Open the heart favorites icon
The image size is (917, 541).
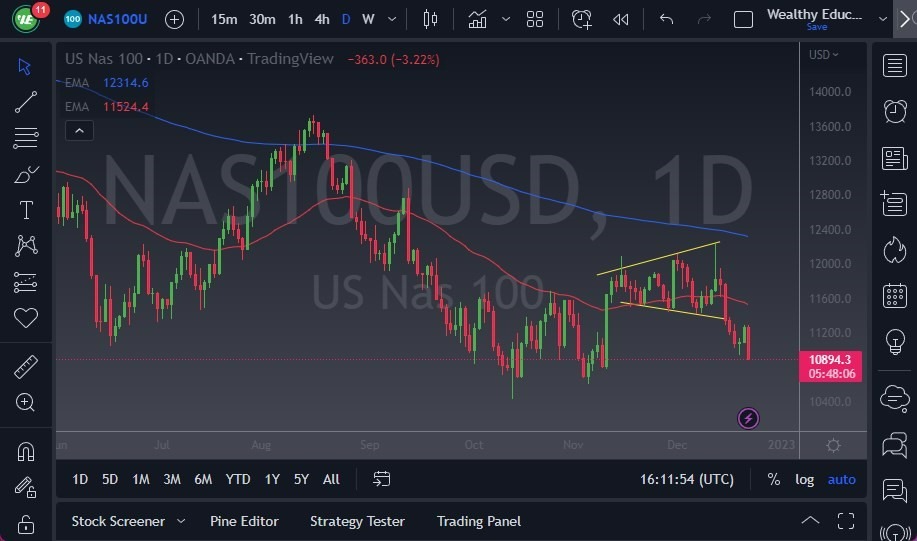coord(26,318)
